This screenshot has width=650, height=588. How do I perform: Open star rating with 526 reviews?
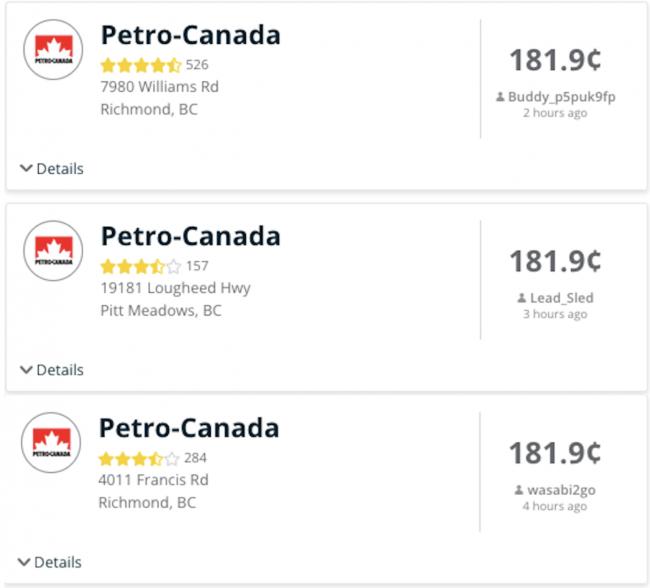tap(141, 65)
